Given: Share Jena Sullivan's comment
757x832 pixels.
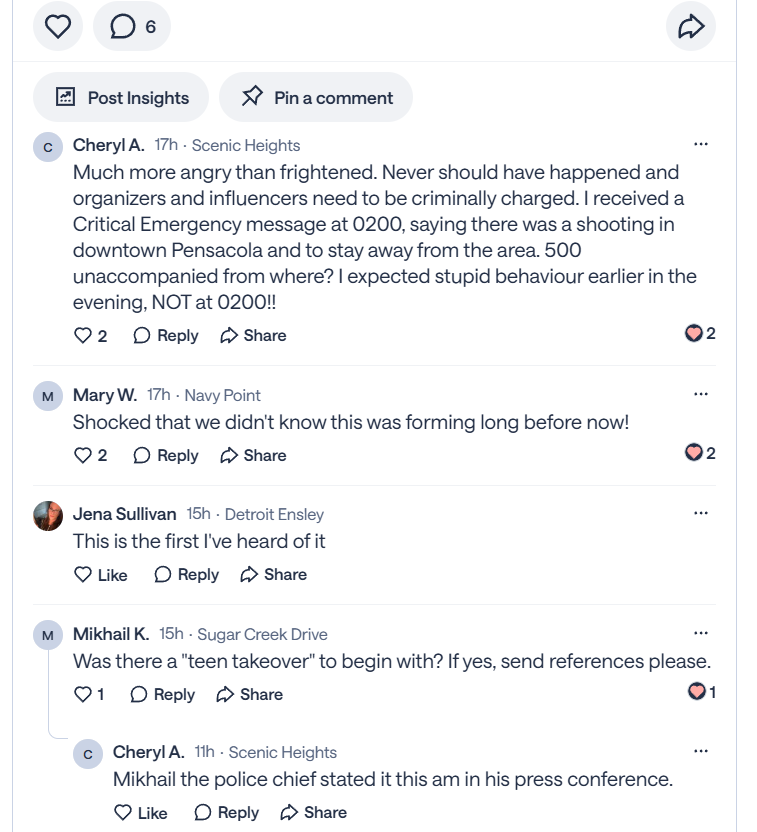Looking at the screenshot, I should tap(274, 575).
